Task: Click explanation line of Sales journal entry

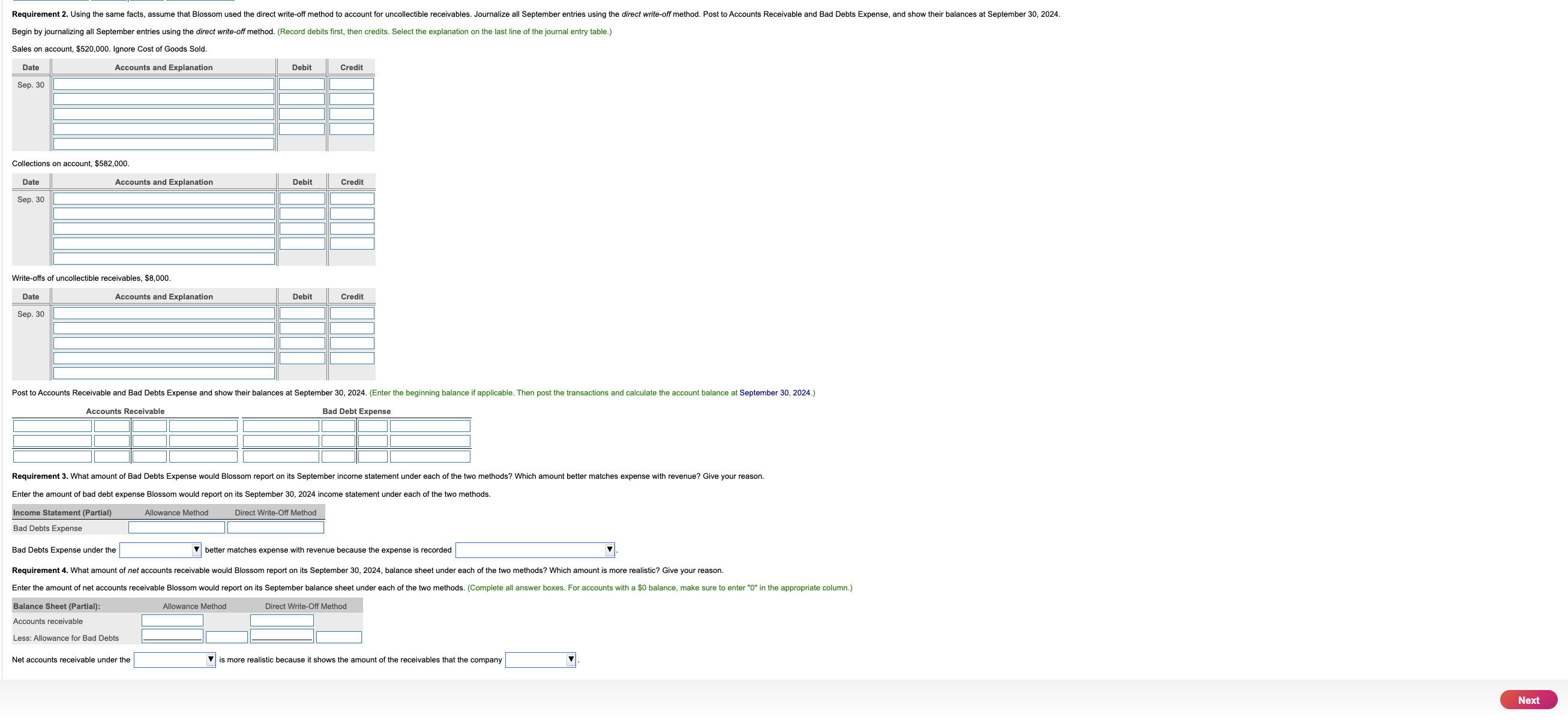Action: point(164,143)
